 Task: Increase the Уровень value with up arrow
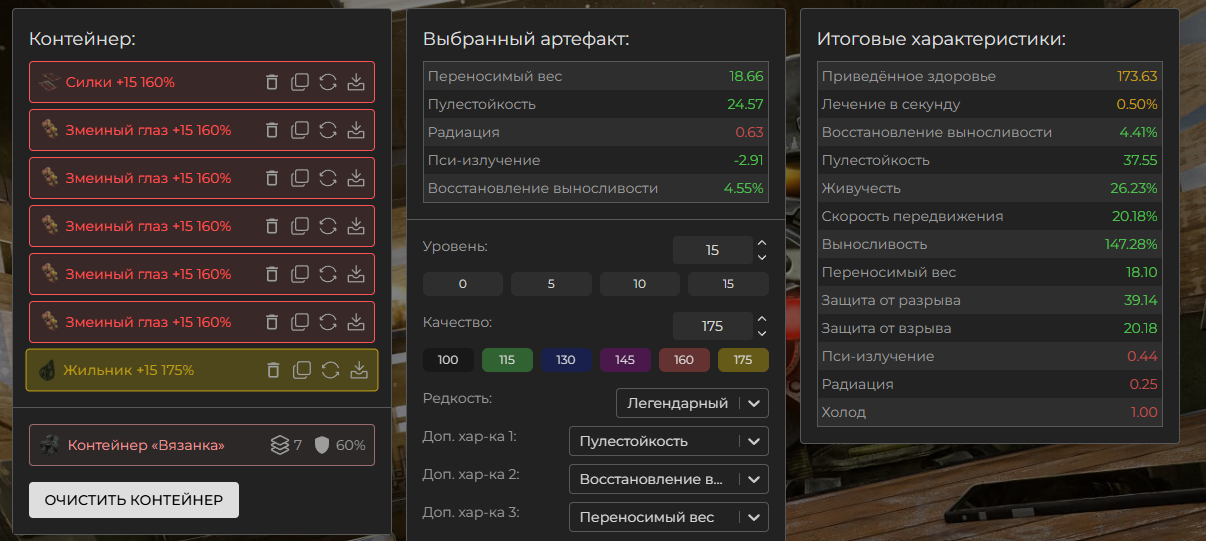[761, 243]
